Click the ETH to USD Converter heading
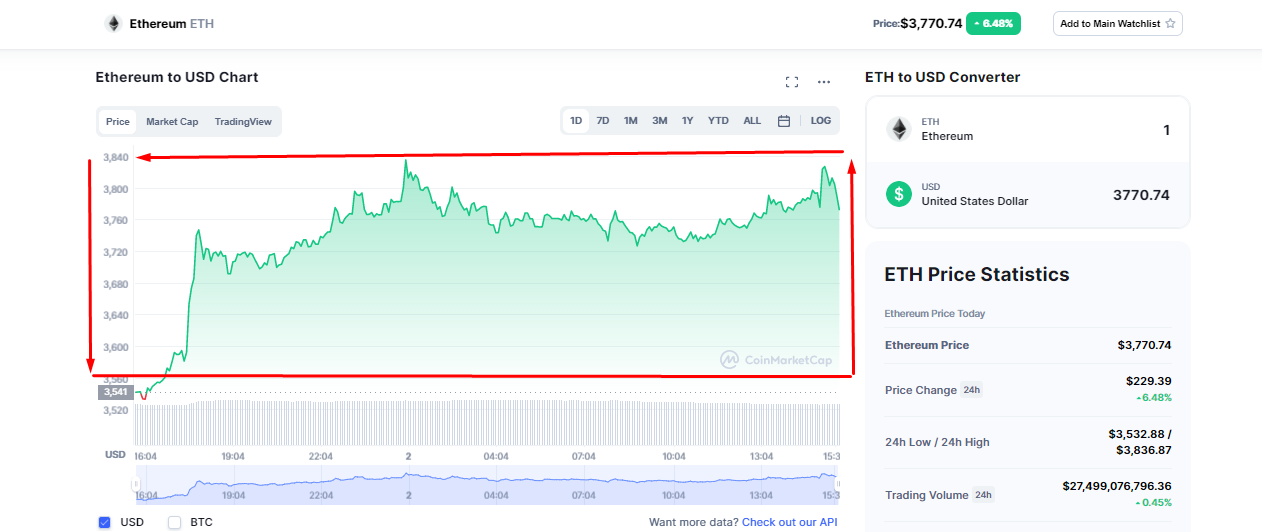This screenshot has width=1262, height=532. pos(942,77)
